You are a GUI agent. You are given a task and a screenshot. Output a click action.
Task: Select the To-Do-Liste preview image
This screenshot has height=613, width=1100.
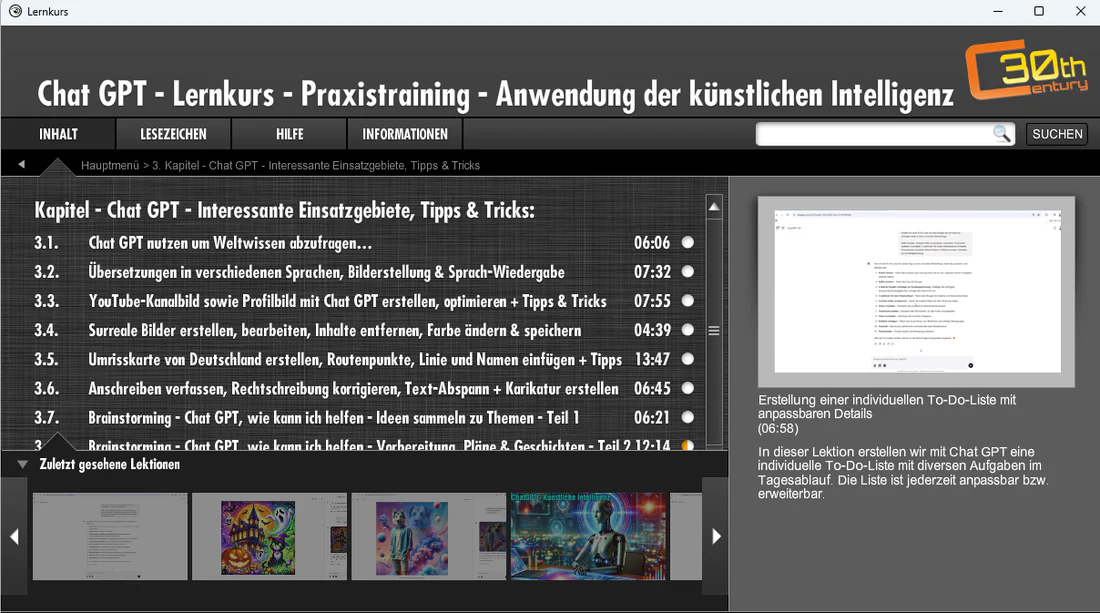[915, 291]
